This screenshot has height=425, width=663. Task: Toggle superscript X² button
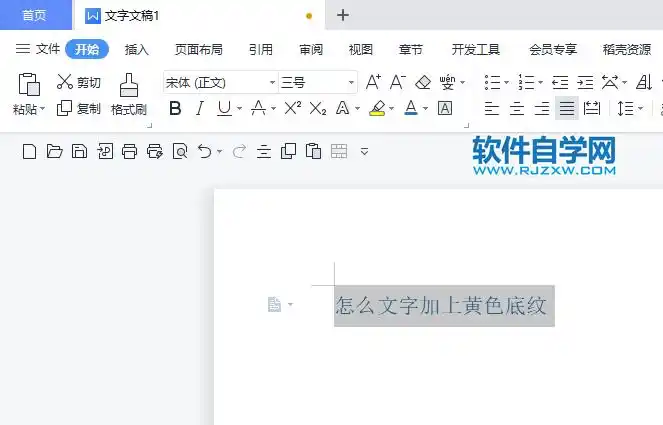tap(293, 108)
